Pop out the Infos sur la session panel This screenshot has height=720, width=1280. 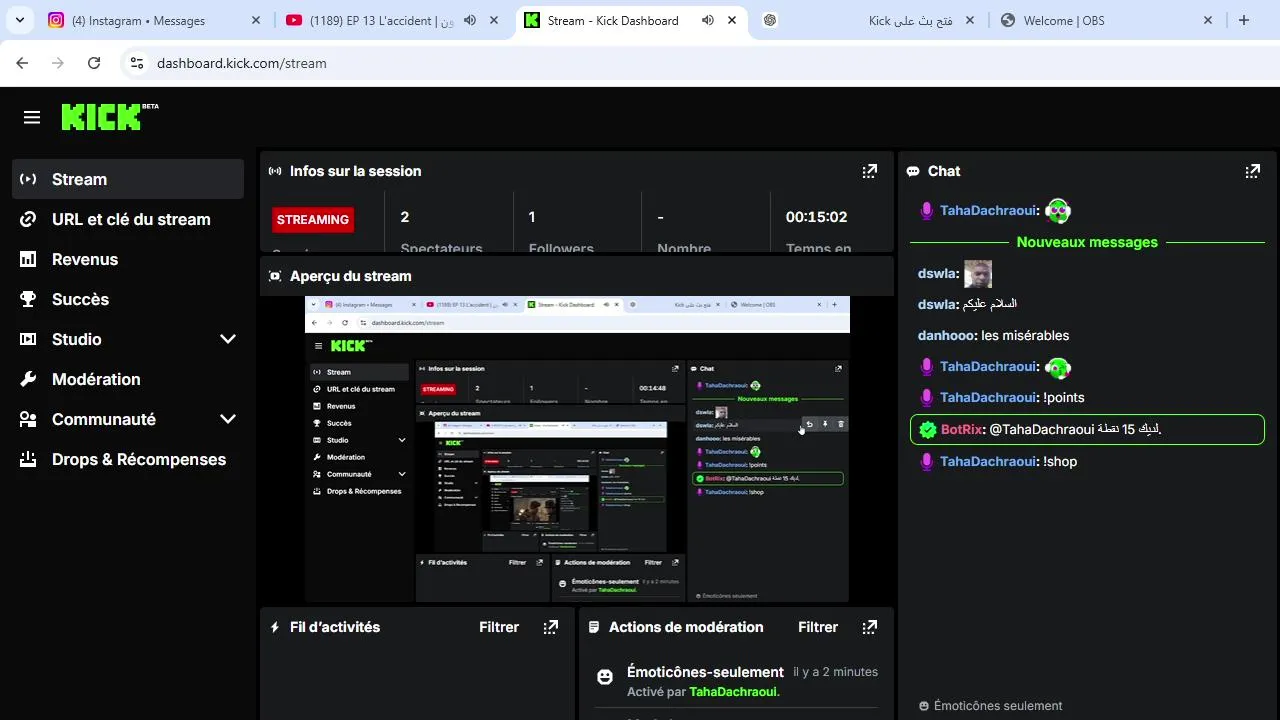coord(870,171)
